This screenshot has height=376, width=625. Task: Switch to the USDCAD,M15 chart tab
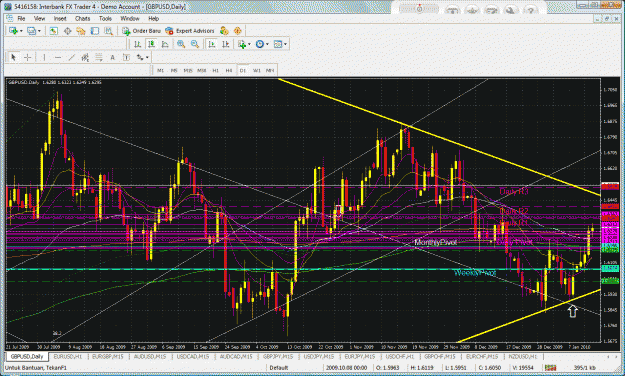(x=192, y=356)
